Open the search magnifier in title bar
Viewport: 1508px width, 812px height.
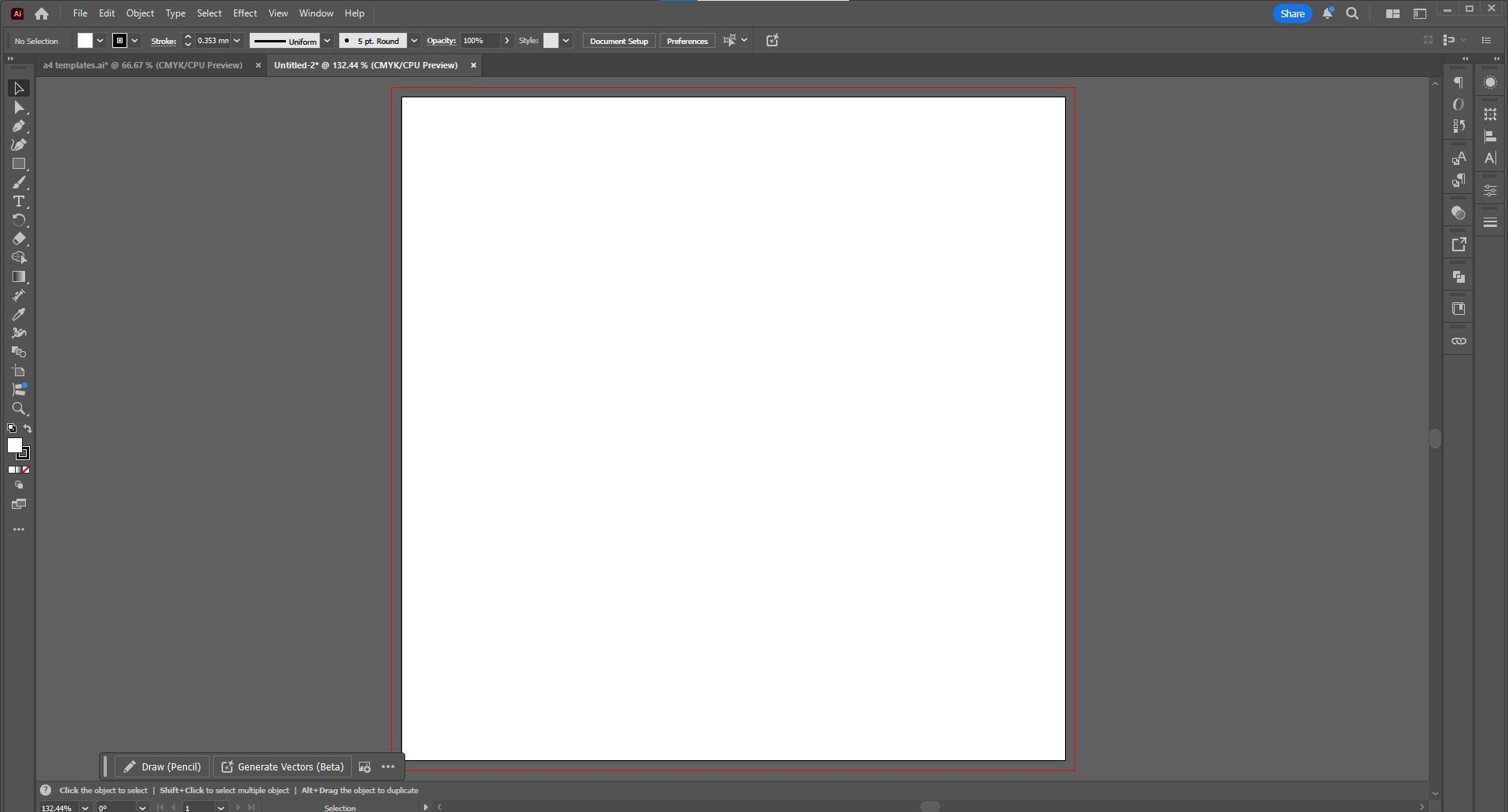pyautogui.click(x=1352, y=13)
